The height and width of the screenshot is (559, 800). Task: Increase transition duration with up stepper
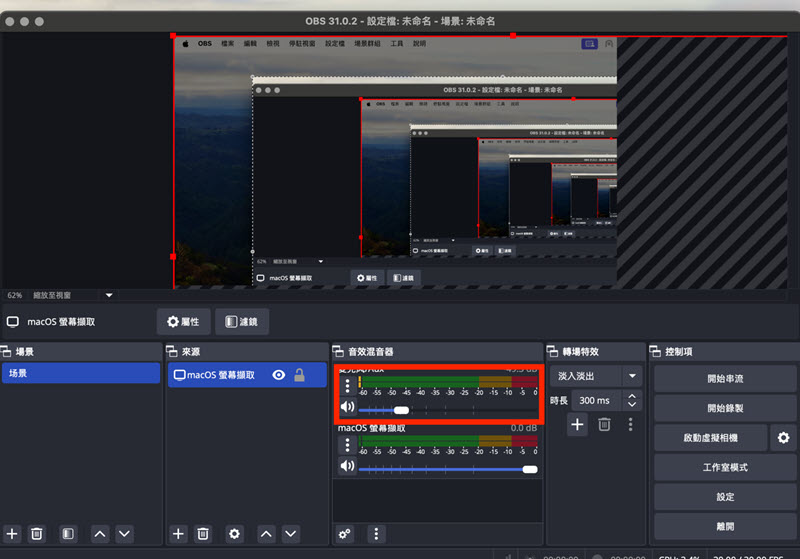(632, 396)
